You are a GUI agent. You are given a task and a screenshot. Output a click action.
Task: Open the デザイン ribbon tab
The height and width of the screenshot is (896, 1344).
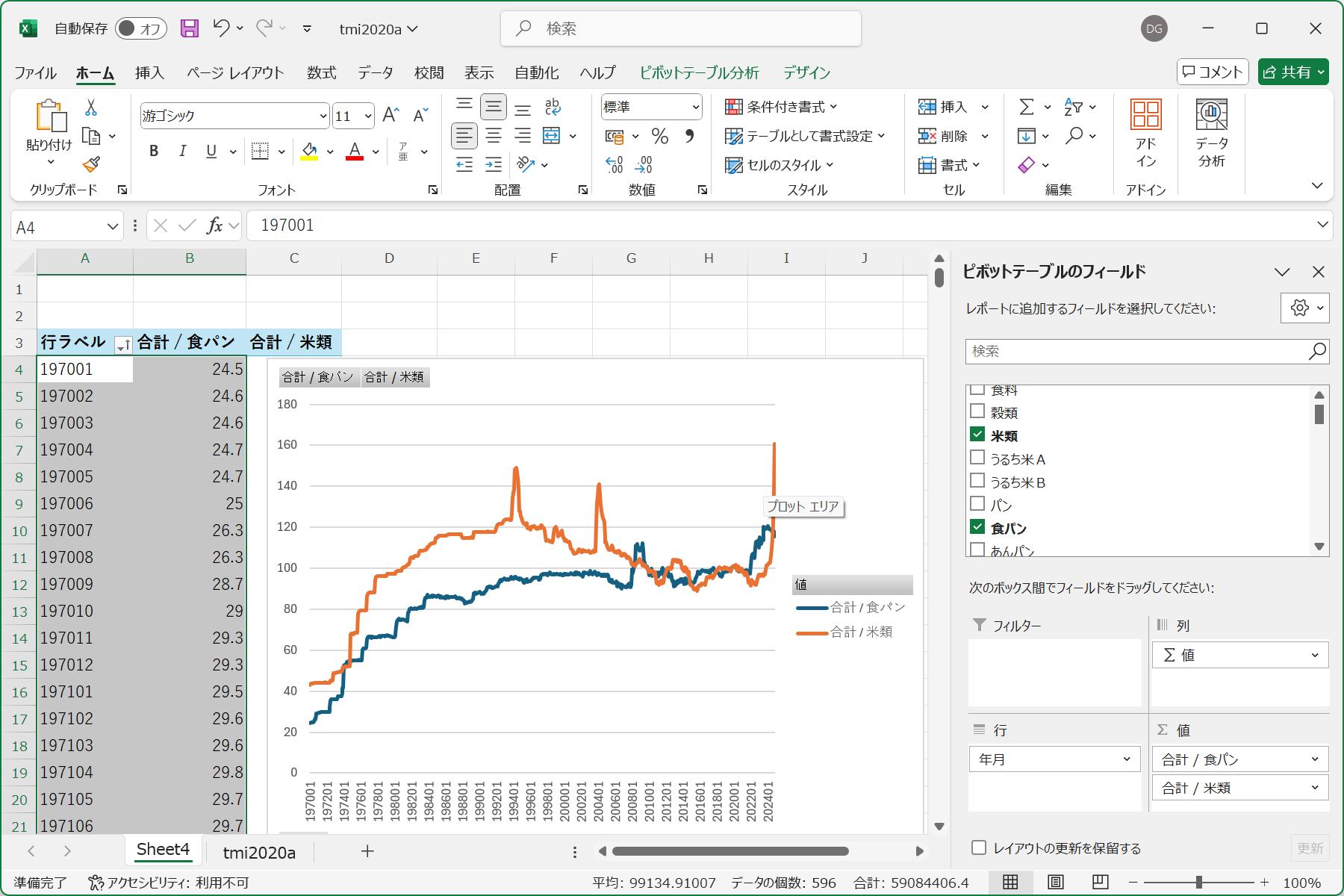tap(806, 72)
